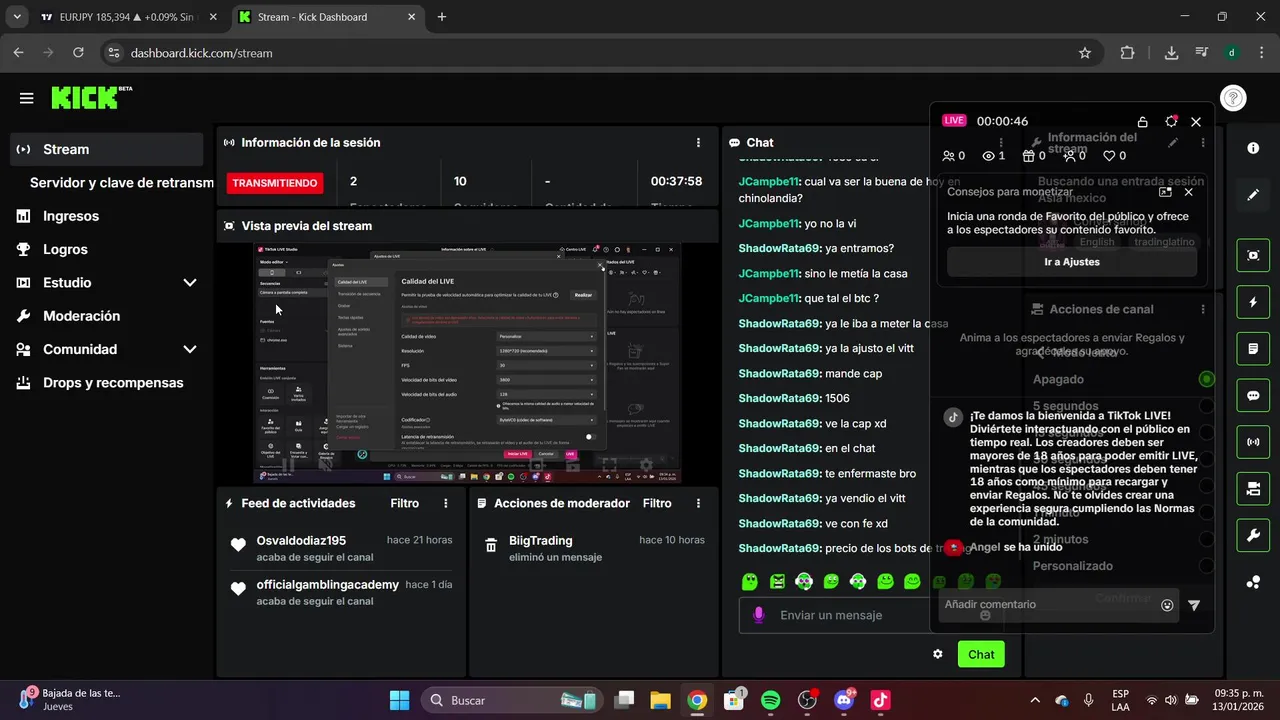
Task: Open Filtro in Feed de actividades
Action: (x=405, y=503)
